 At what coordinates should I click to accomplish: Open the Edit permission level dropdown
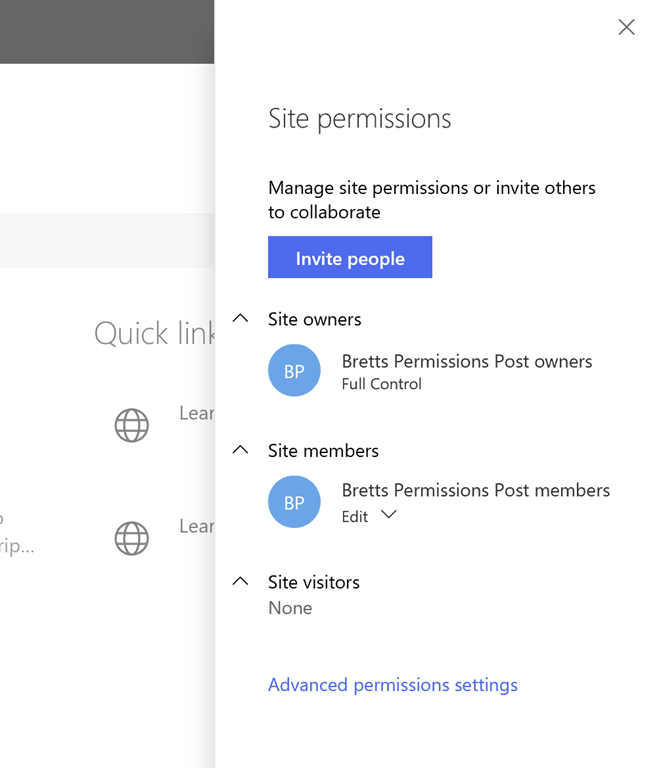coord(389,516)
